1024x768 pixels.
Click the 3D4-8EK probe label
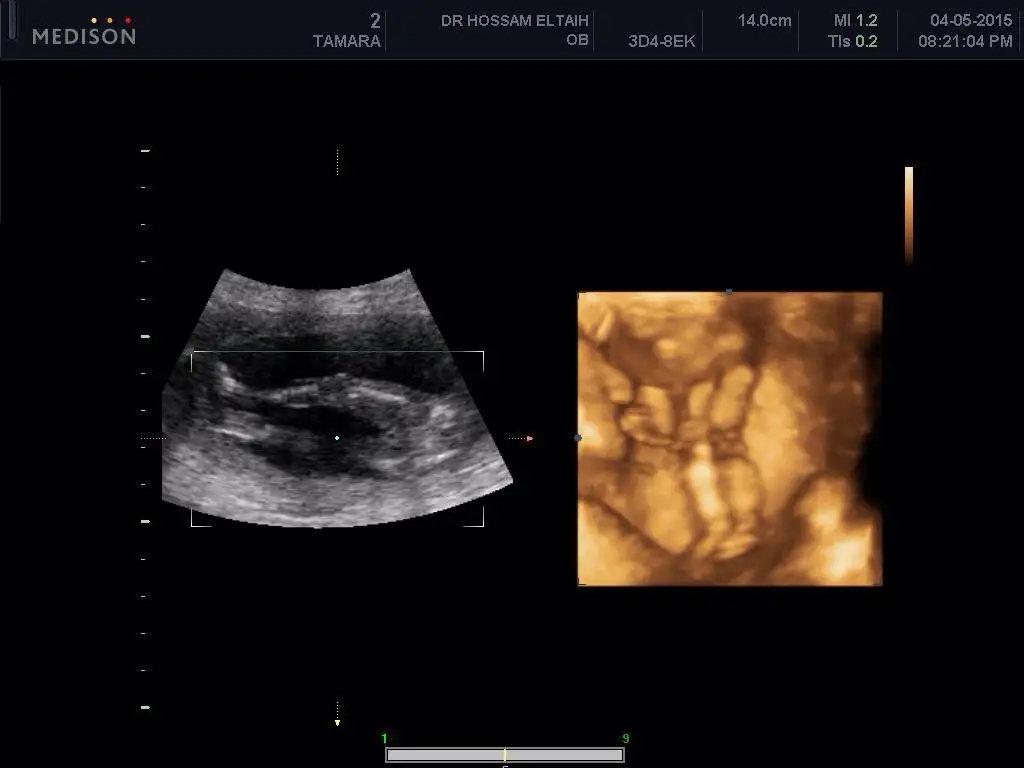[x=661, y=41]
